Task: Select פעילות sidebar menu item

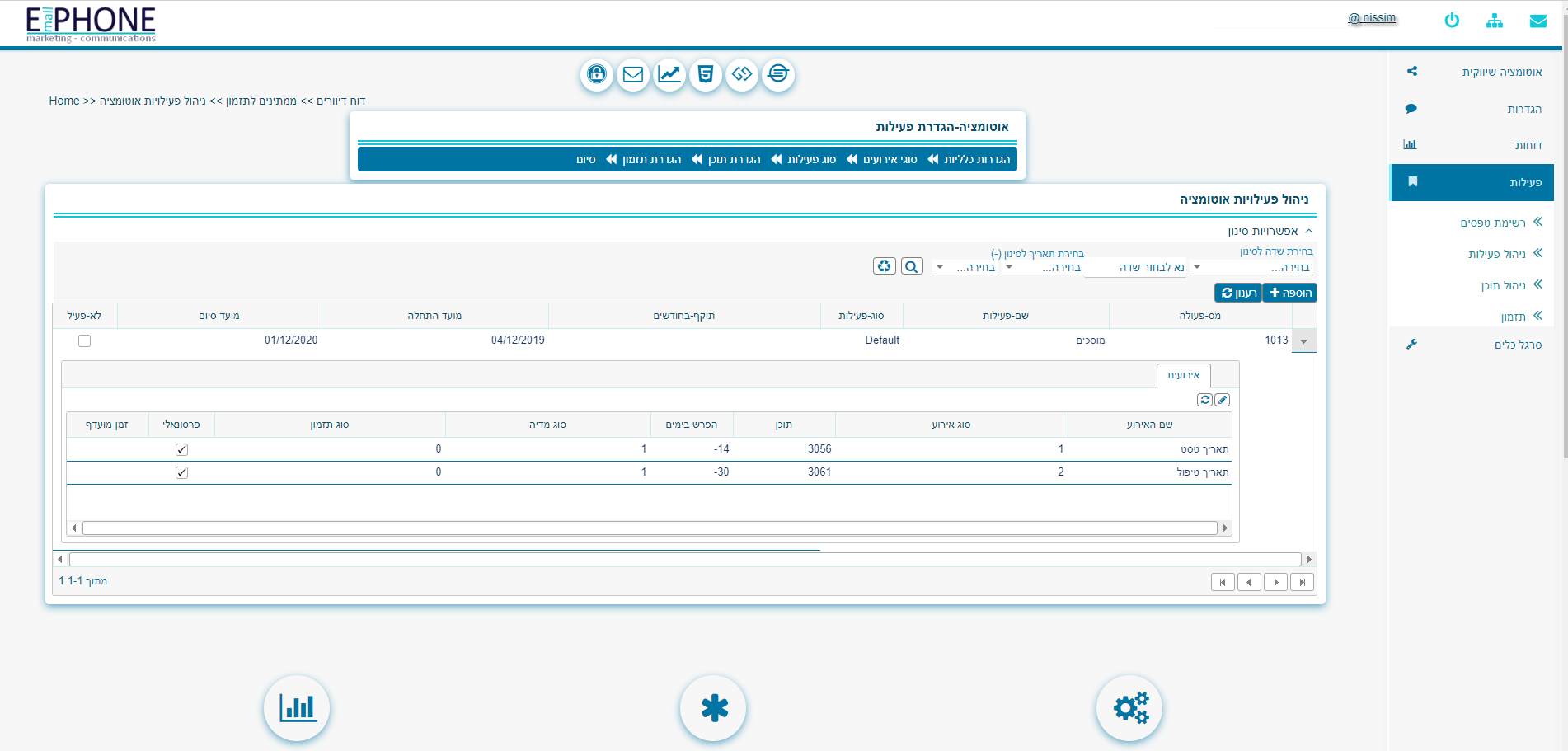Action: pyautogui.click(x=1472, y=182)
